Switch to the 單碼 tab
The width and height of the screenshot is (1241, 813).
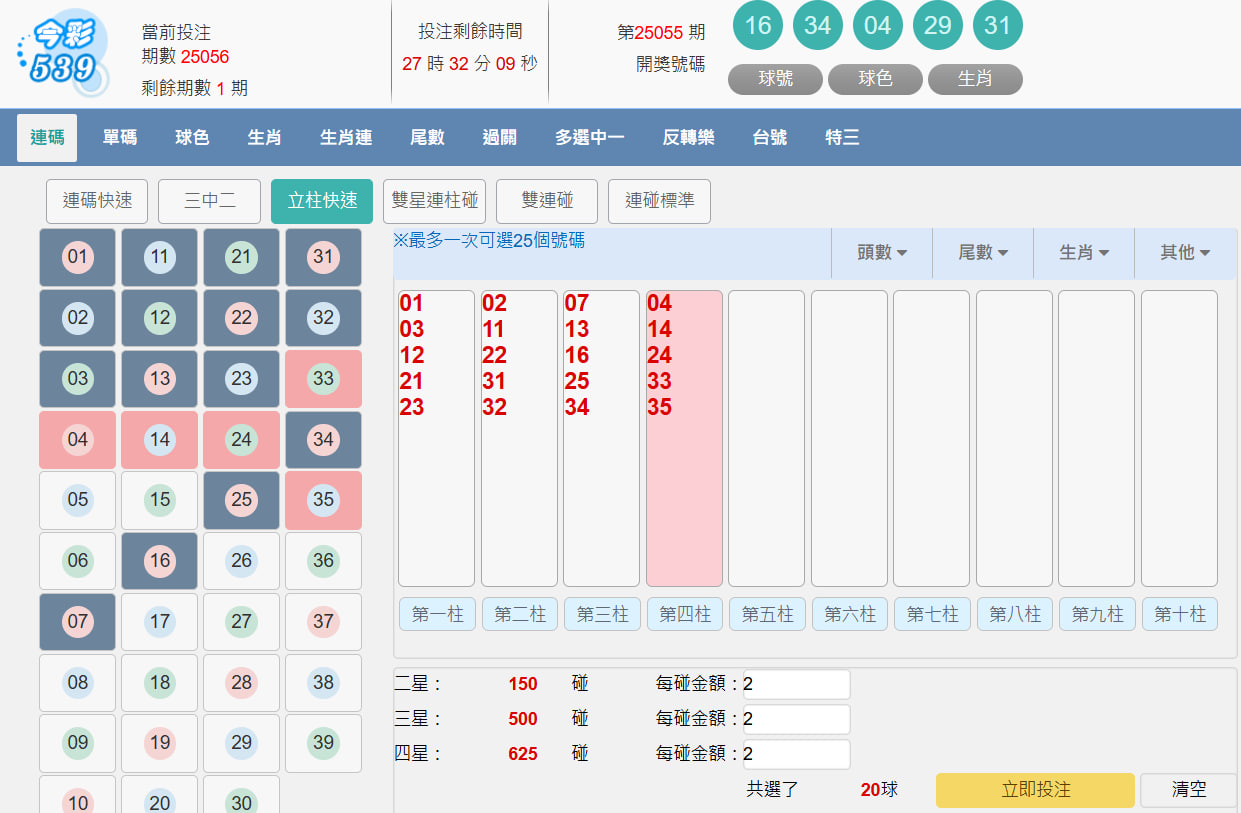[x=120, y=138]
